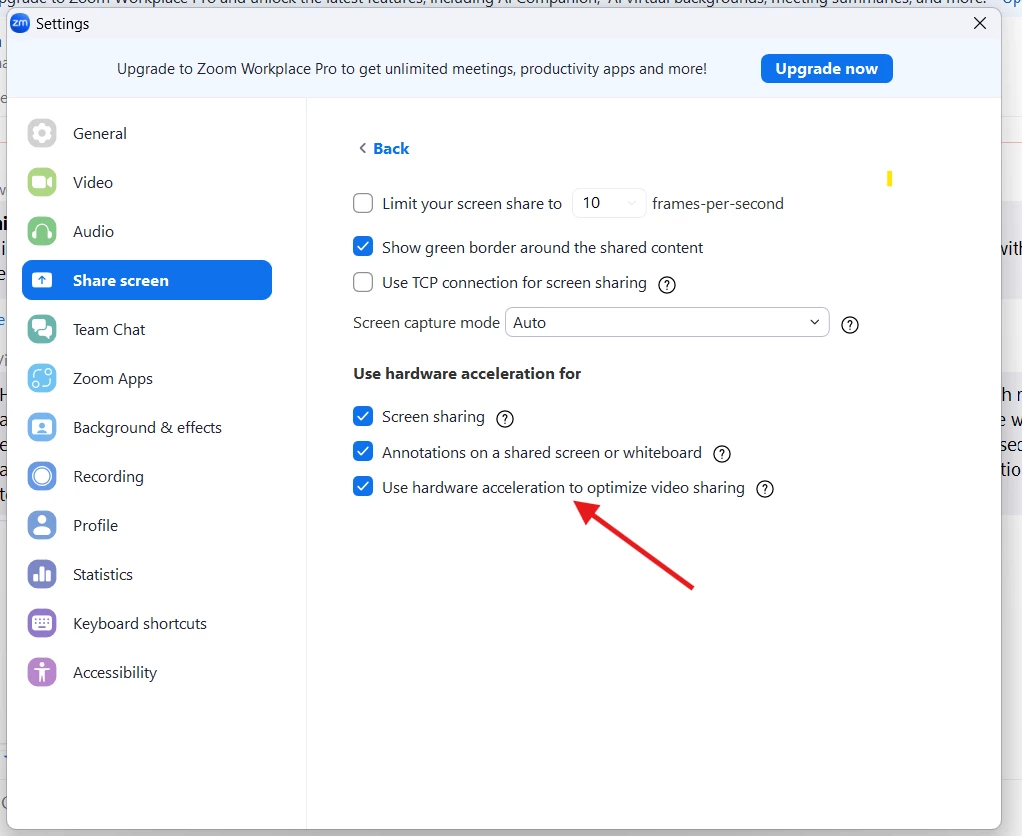Click the 'Screen capture mode' label
Screen dimensions: 1022x836
426,323
